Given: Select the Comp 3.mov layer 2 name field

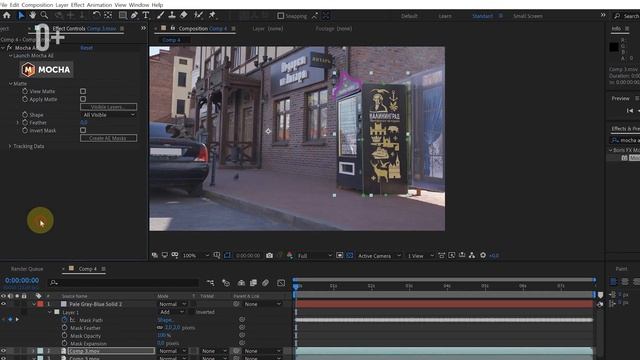Looking at the screenshot, I should tap(111, 351).
